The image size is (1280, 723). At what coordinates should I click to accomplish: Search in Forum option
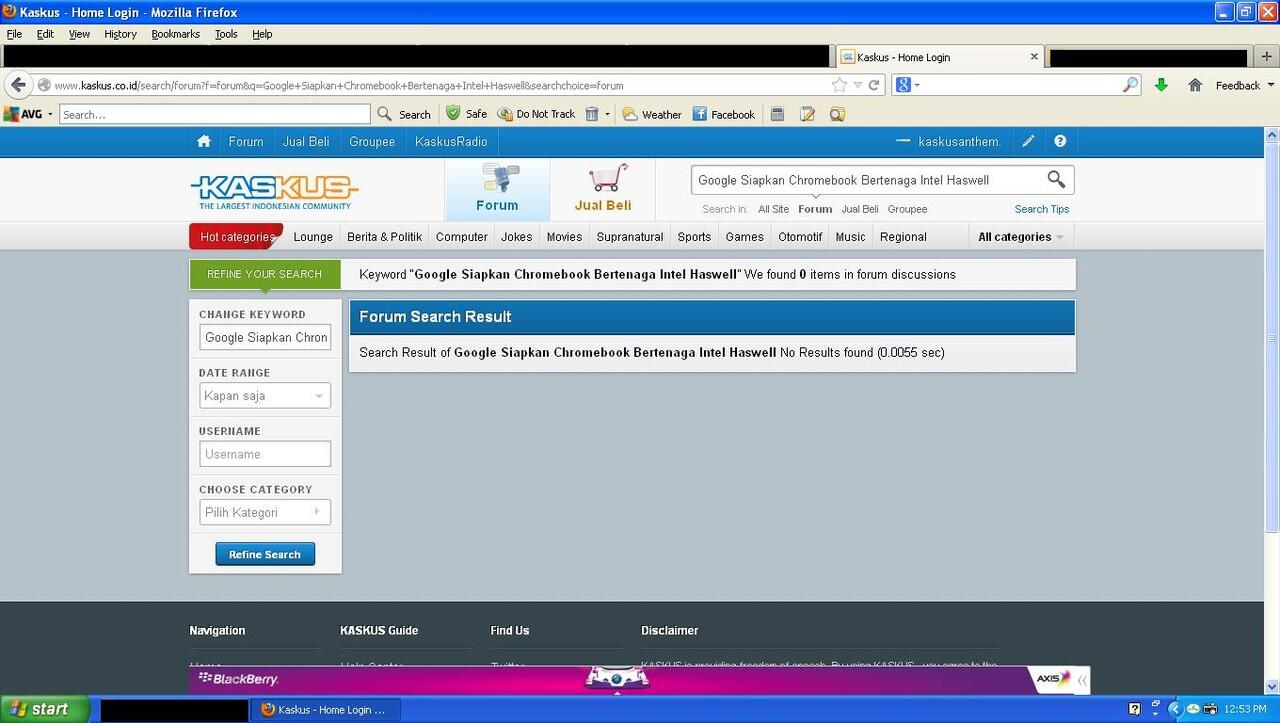point(815,209)
